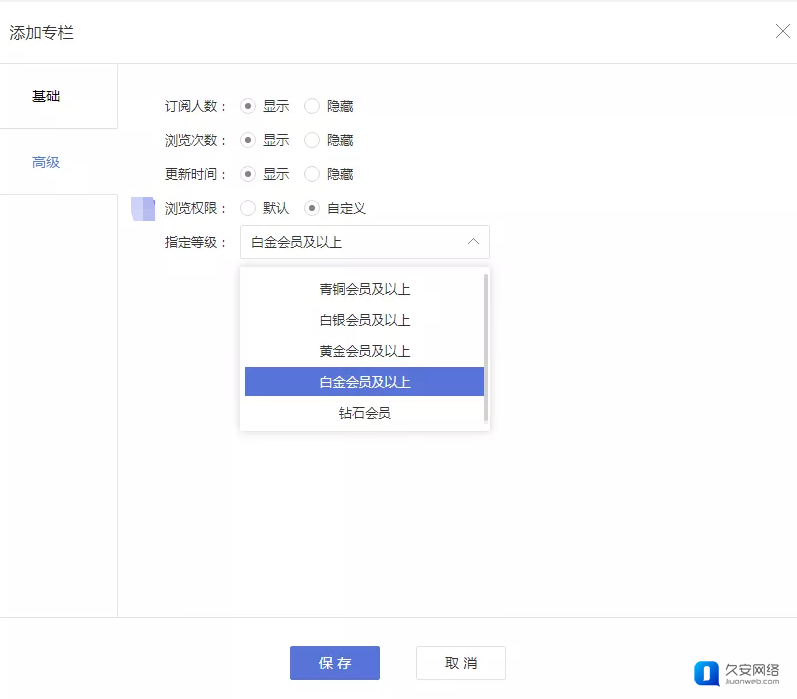Switch to the 高级 tab
The image size is (797, 699).
coord(46,162)
